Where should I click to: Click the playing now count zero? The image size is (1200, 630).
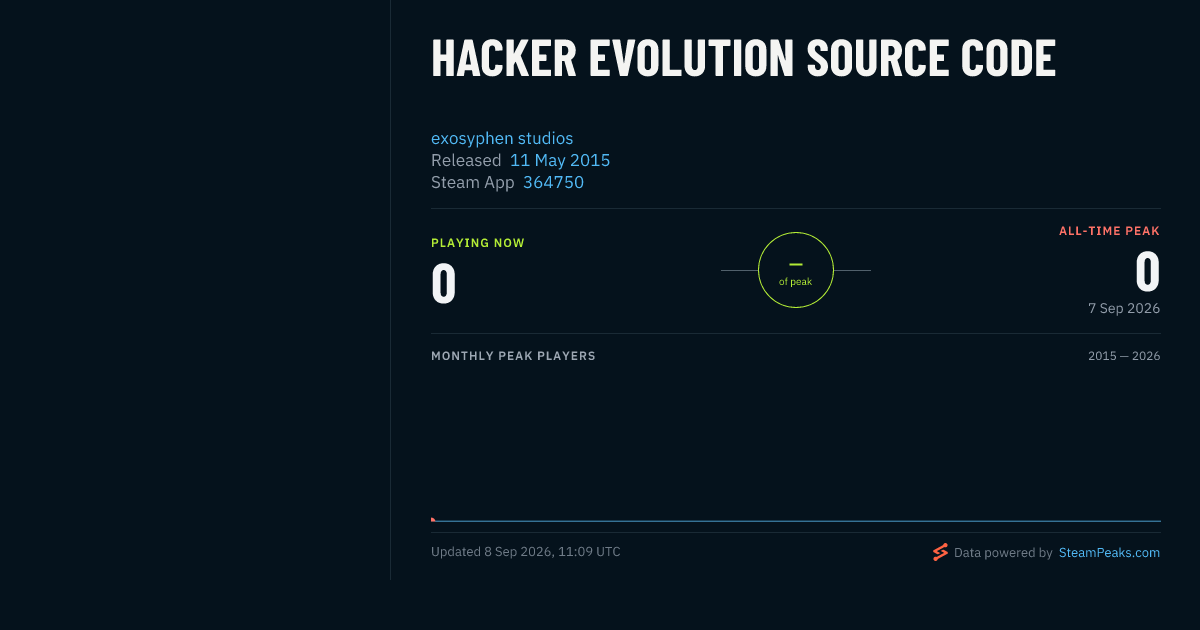tap(444, 283)
